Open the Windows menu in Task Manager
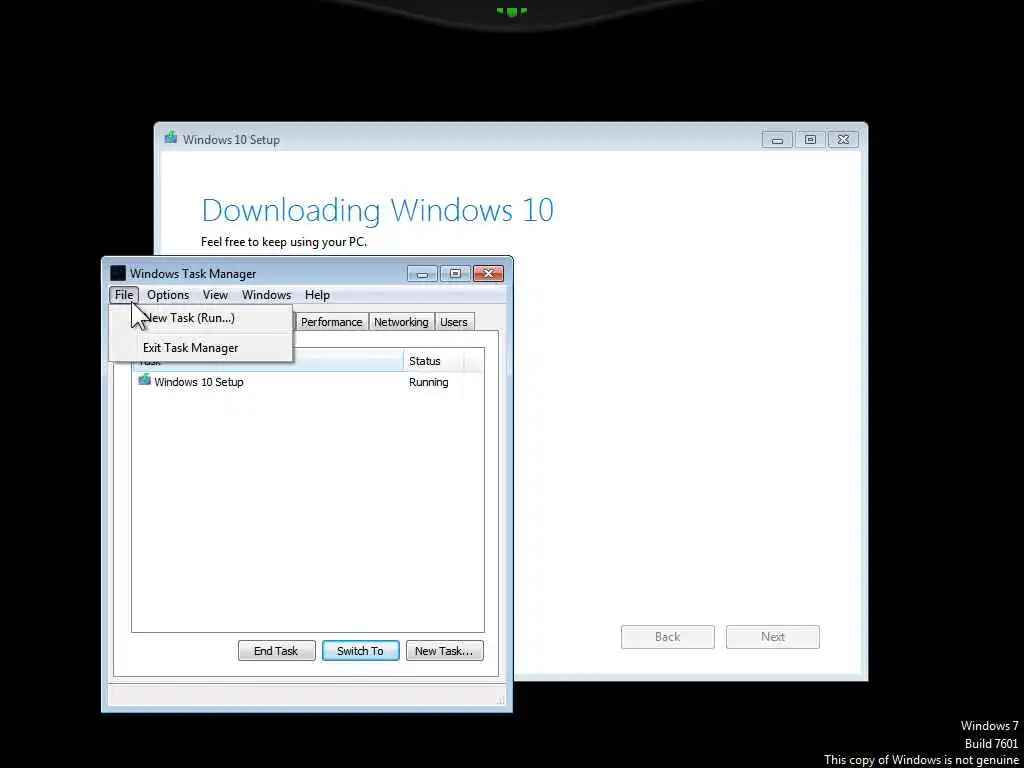The height and width of the screenshot is (768, 1024). click(x=266, y=295)
